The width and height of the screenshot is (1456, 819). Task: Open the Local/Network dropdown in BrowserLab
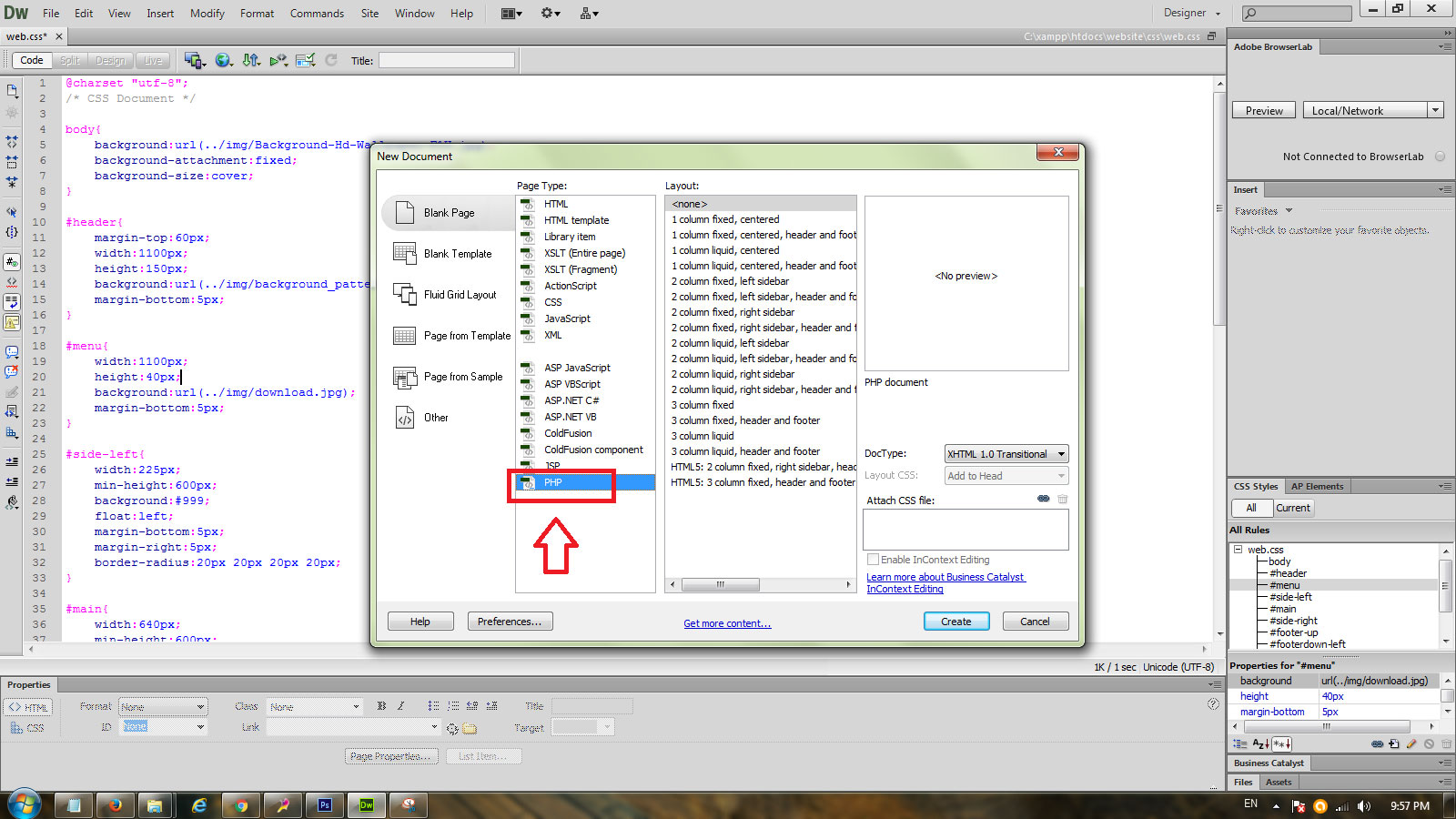(1373, 110)
